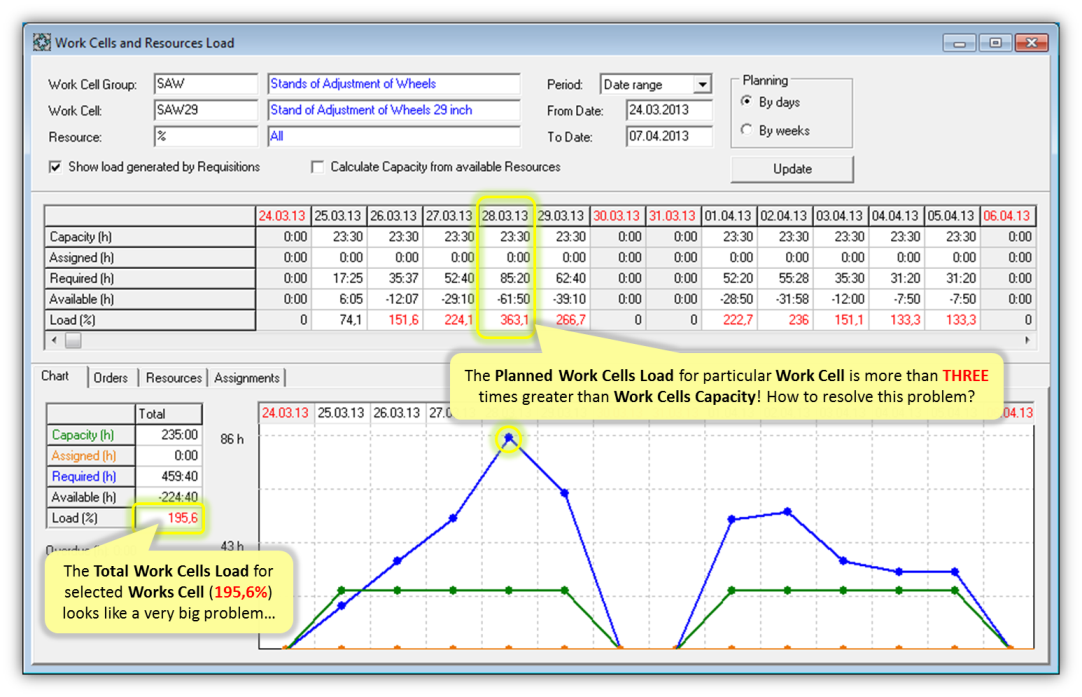Minimize the Work Cells and Resources Load window

point(959,43)
